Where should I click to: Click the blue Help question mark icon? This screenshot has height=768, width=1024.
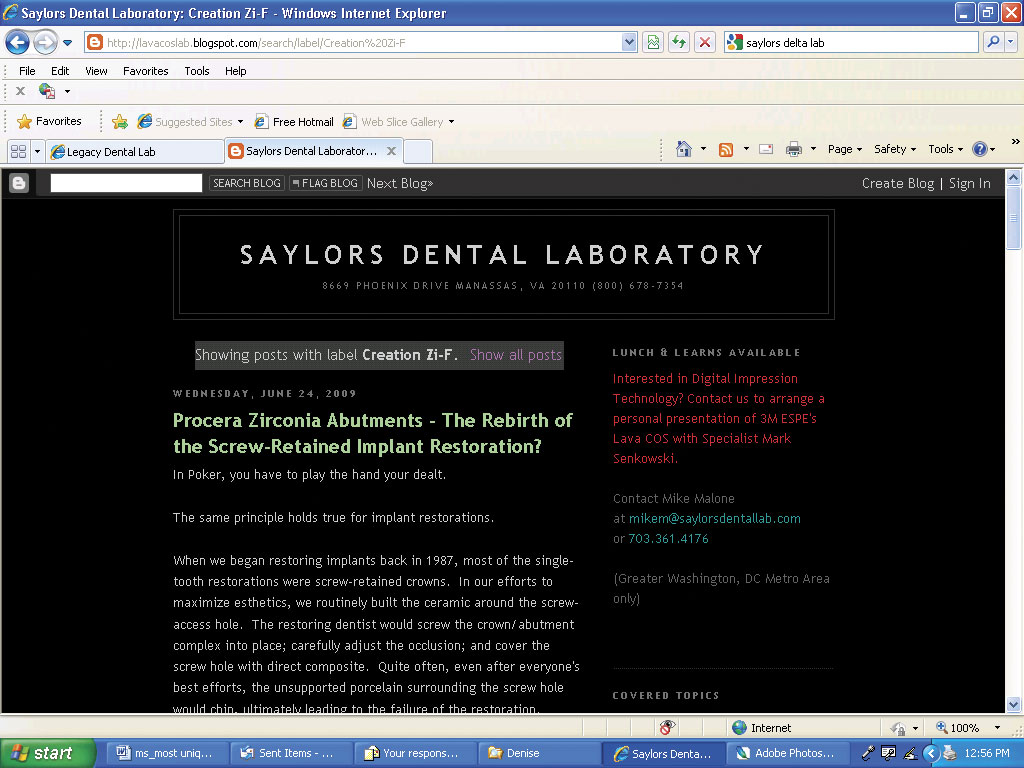pos(980,149)
